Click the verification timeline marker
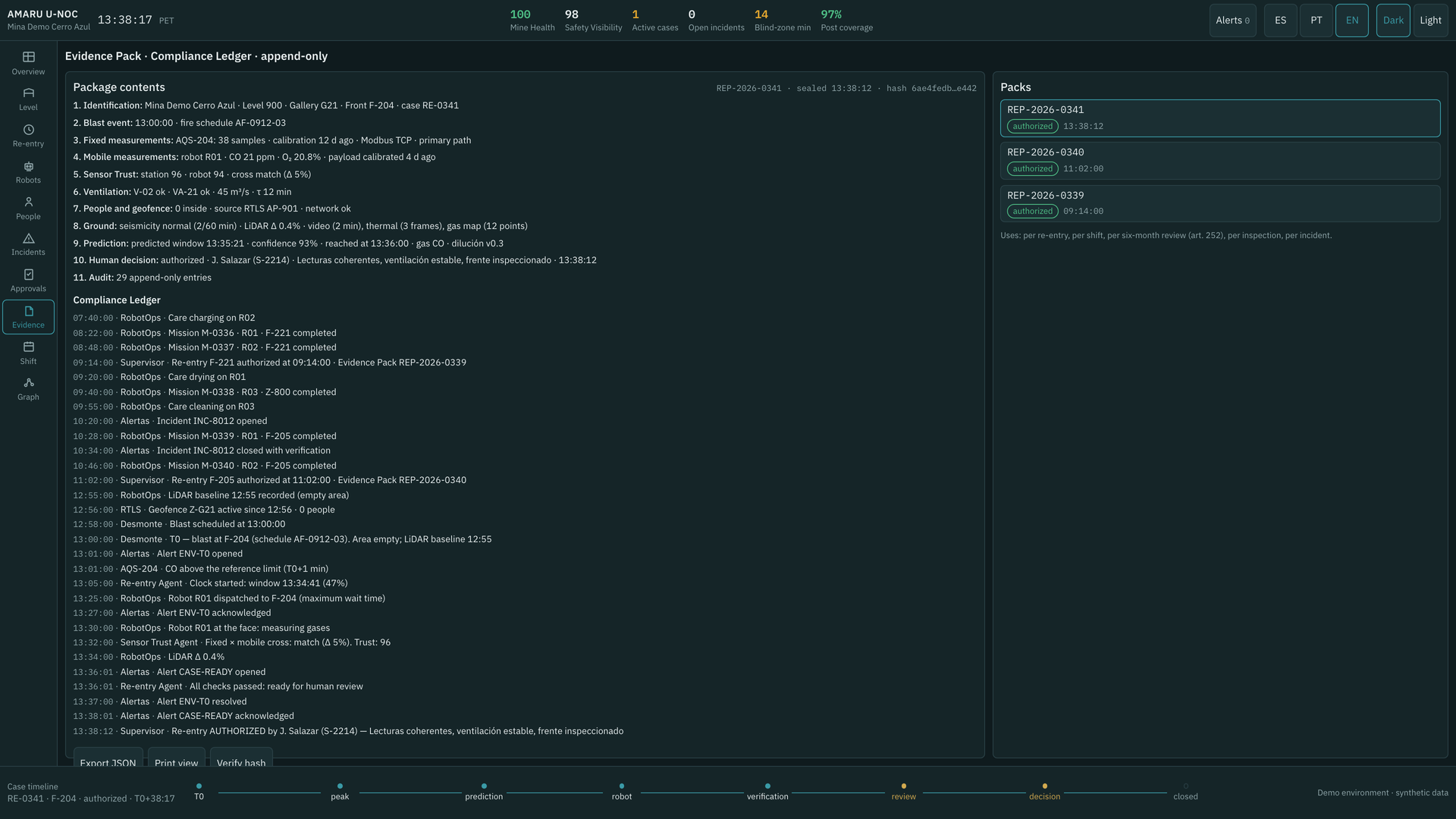 click(x=767, y=792)
